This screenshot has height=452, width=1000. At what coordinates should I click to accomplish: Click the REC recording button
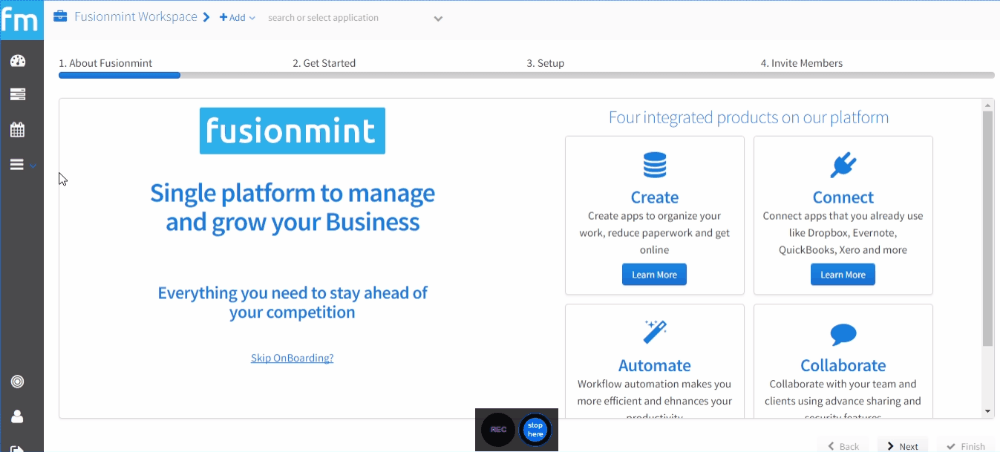coord(498,429)
